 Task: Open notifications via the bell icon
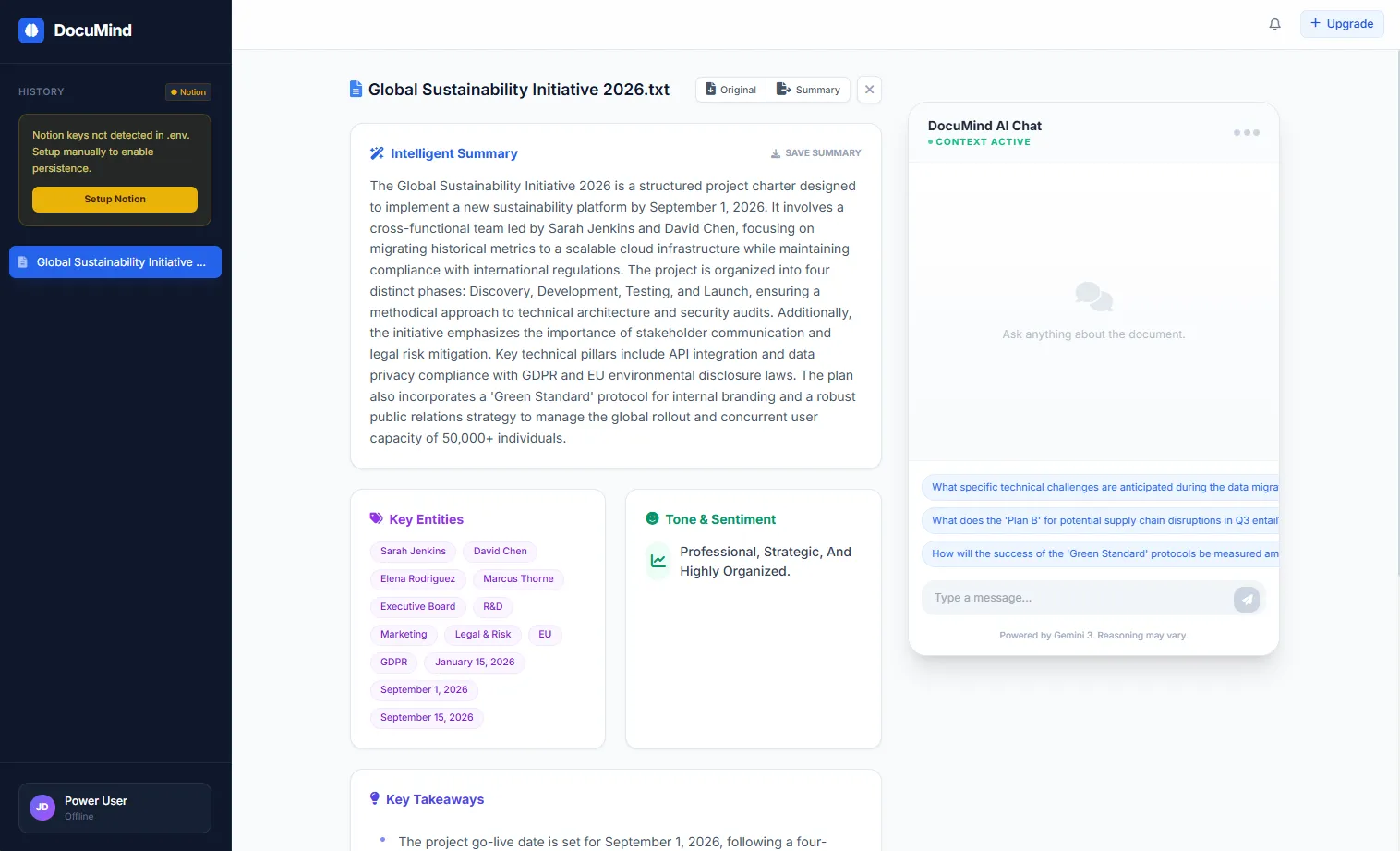point(1274,24)
